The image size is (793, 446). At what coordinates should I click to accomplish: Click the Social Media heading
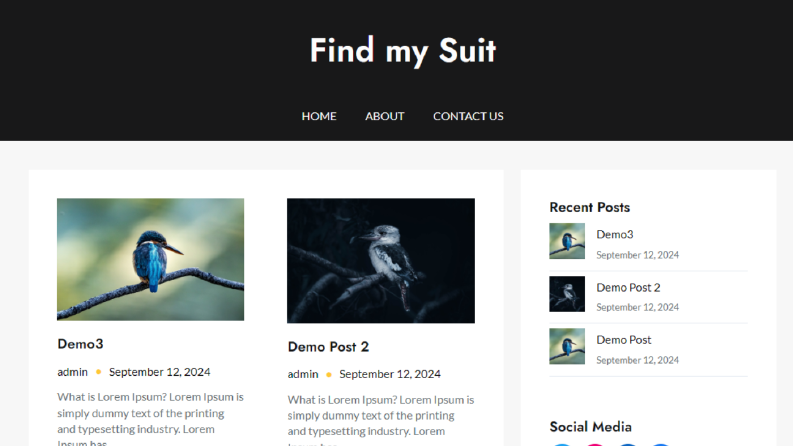pyautogui.click(x=591, y=427)
